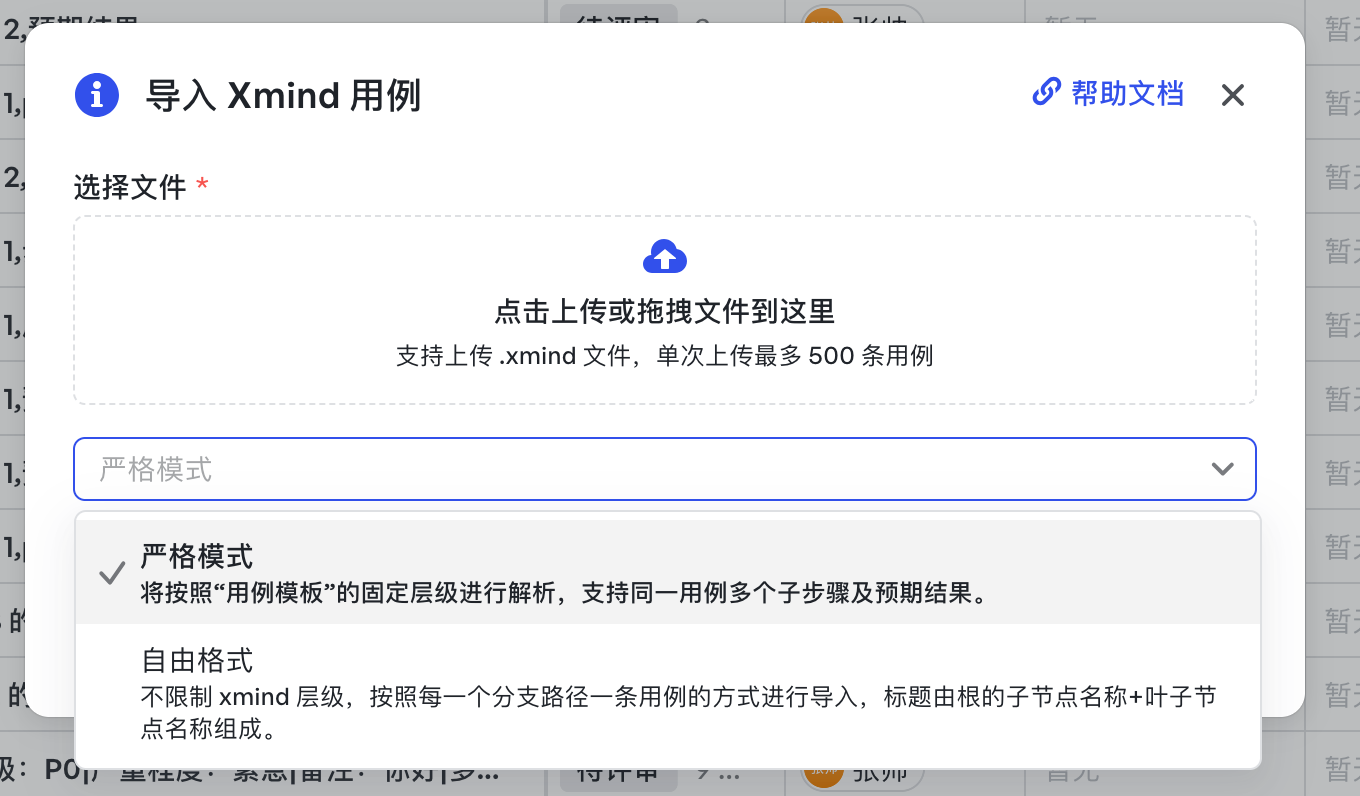
Task: Open the 帮助文档 help link
Action: click(1108, 94)
